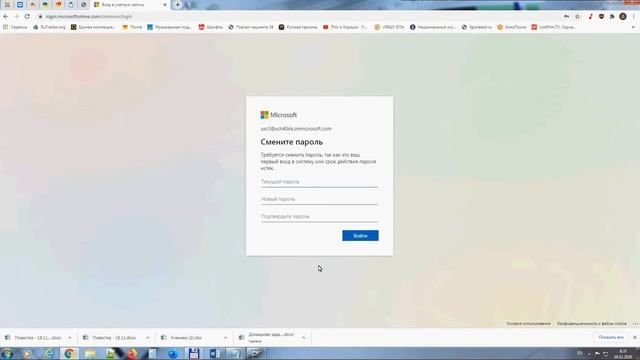Open the saved passwords key icon
Viewport: 640px width, 360px height.
(x=567, y=16)
